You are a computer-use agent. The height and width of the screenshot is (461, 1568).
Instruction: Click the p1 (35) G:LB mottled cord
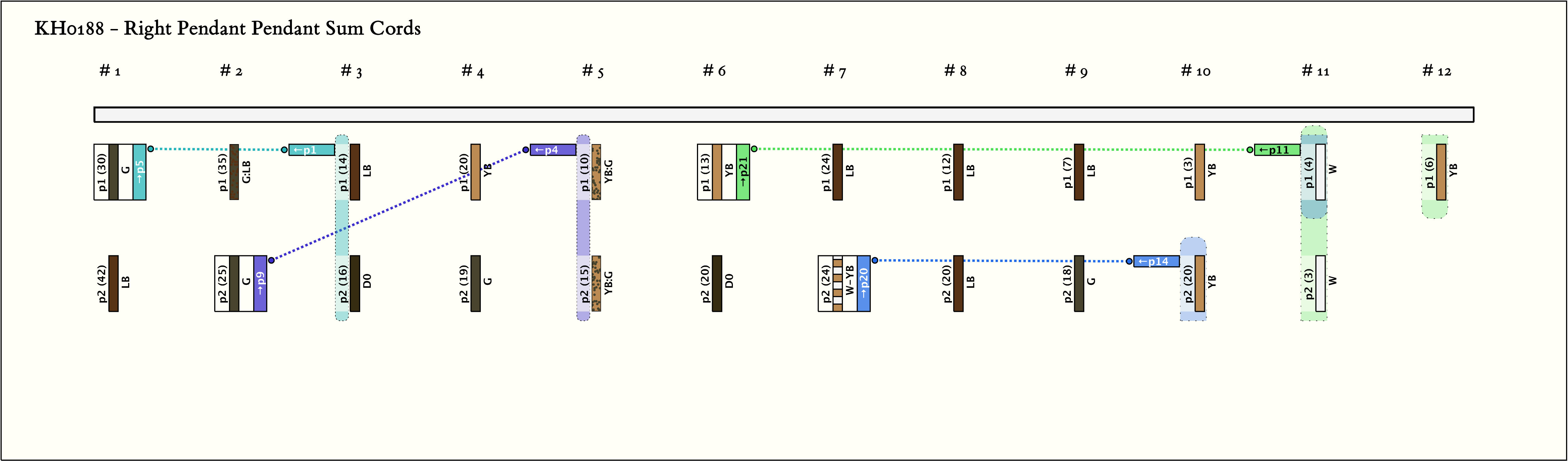pyautogui.click(x=234, y=172)
